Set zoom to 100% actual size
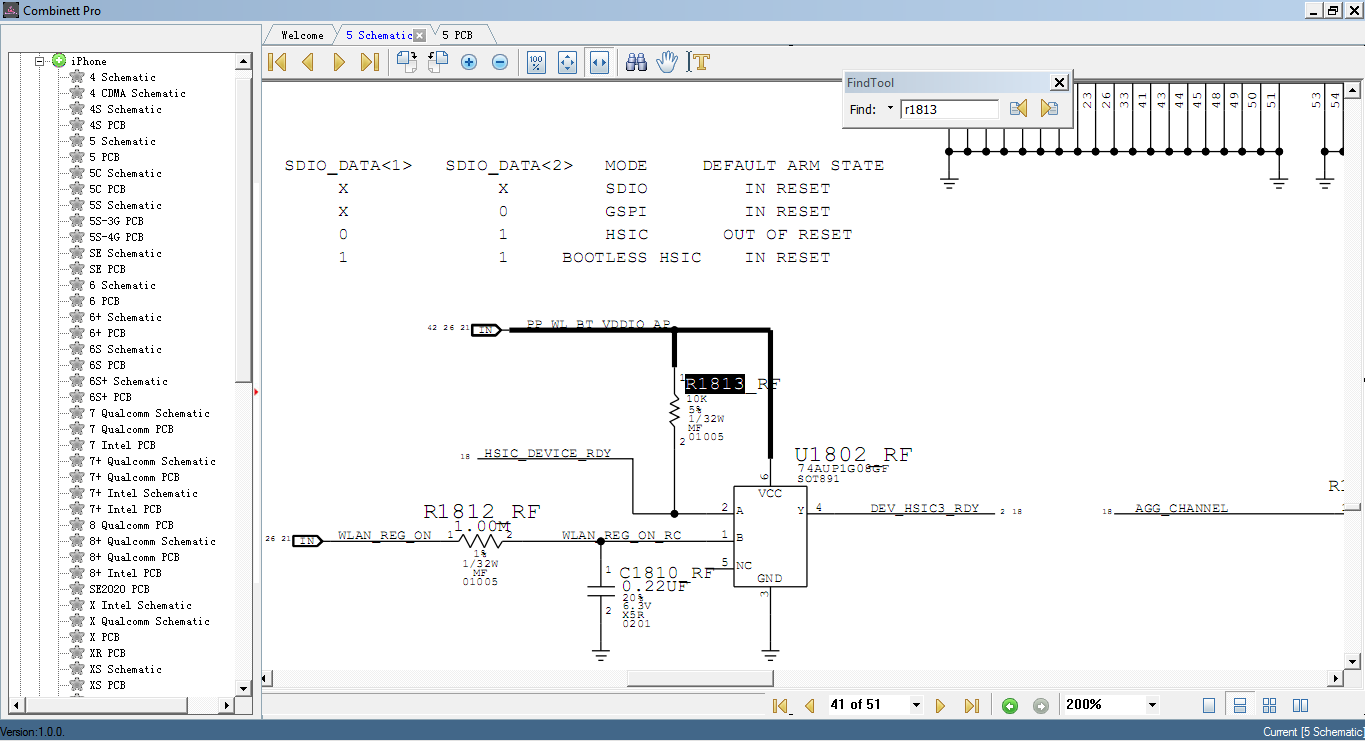This screenshot has height=742, width=1365. click(536, 62)
